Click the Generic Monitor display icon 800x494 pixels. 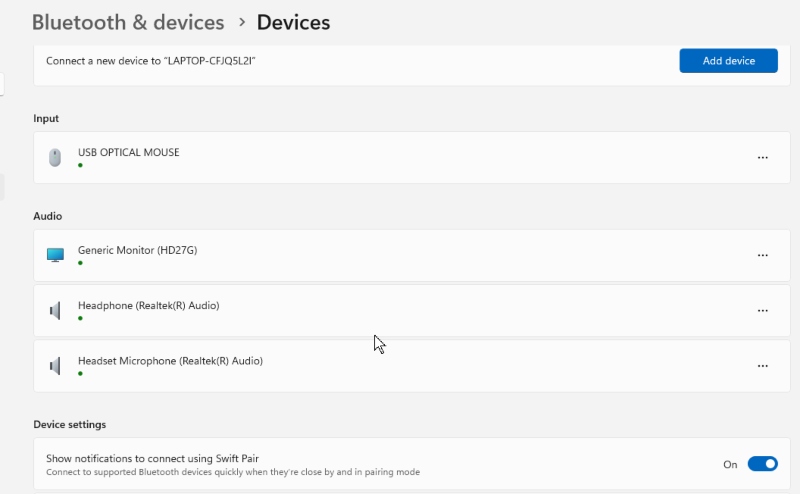(55, 255)
